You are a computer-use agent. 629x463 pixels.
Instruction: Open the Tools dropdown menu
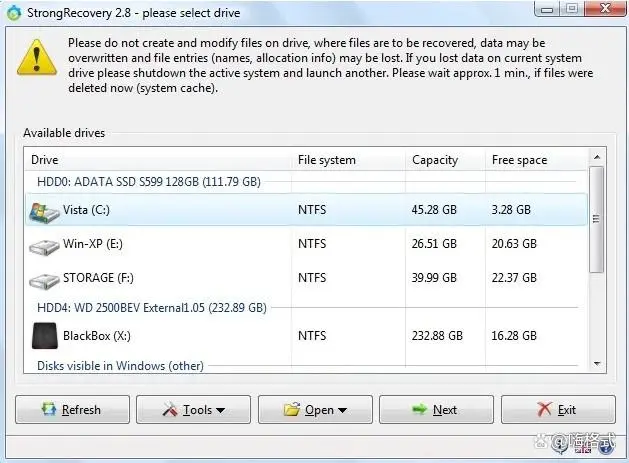(x=193, y=410)
